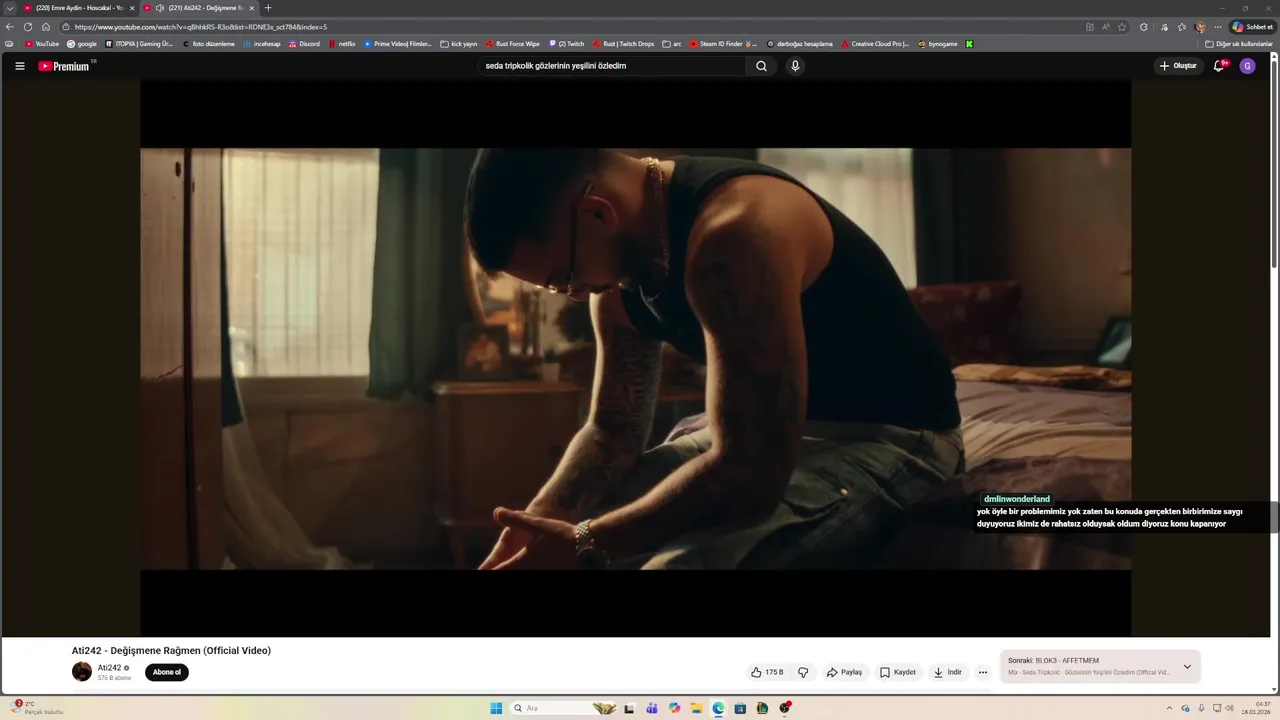Open a new browser tab
1280x720 pixels.
click(x=268, y=8)
